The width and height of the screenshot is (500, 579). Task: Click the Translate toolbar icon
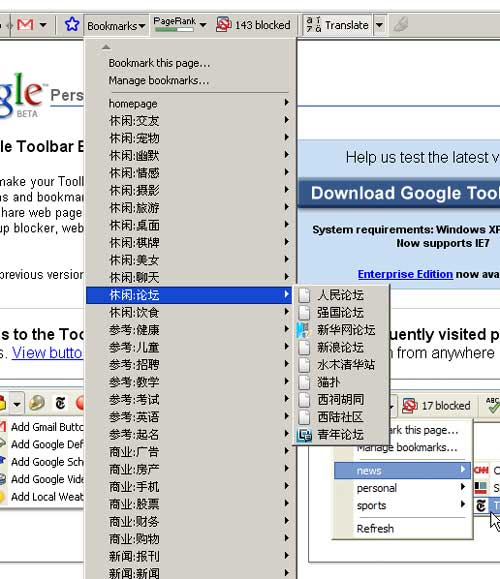(x=314, y=25)
